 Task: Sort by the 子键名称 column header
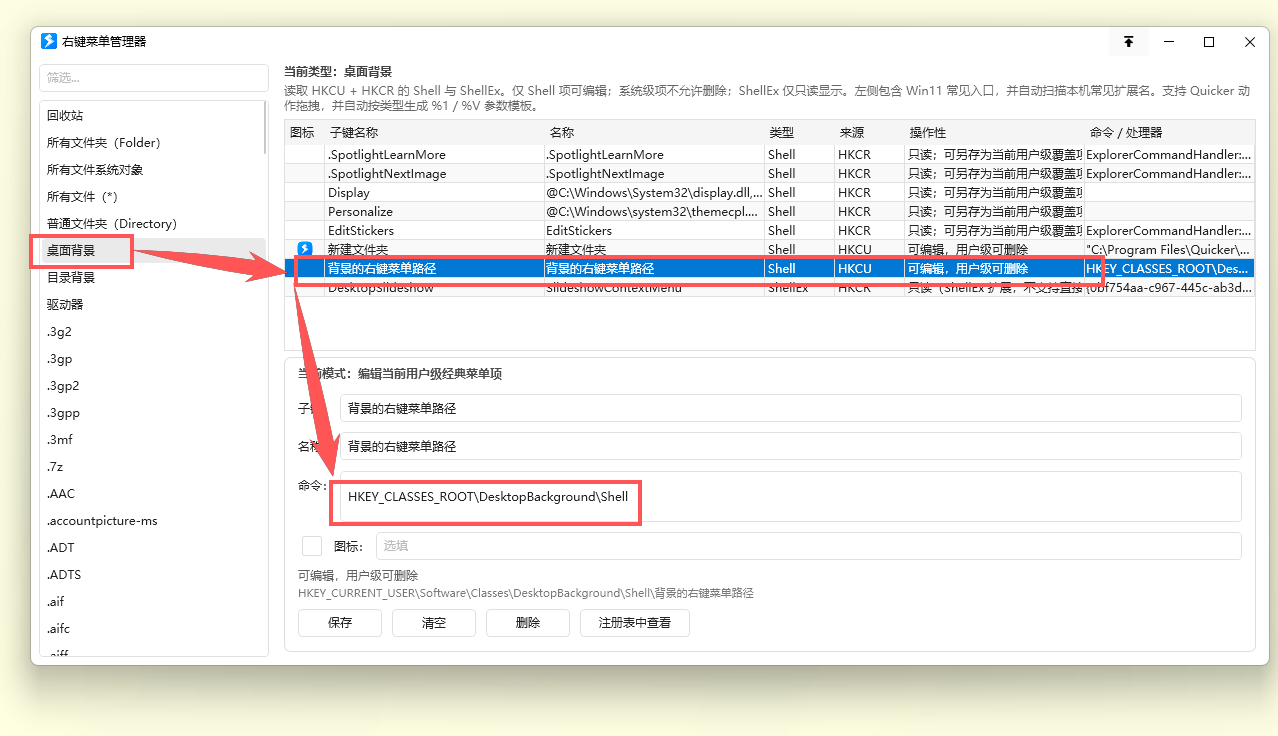[x=353, y=133]
